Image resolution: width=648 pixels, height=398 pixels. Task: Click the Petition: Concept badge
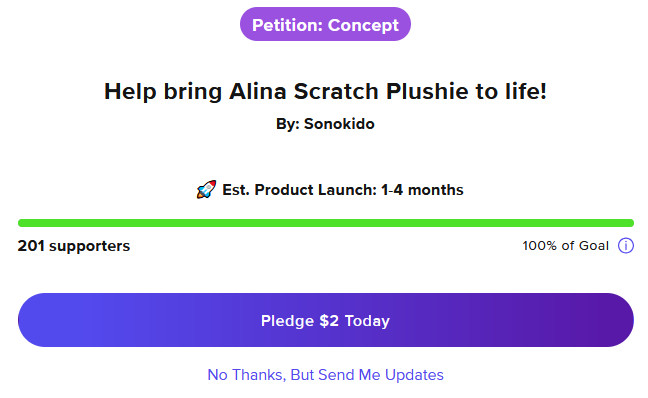(325, 24)
